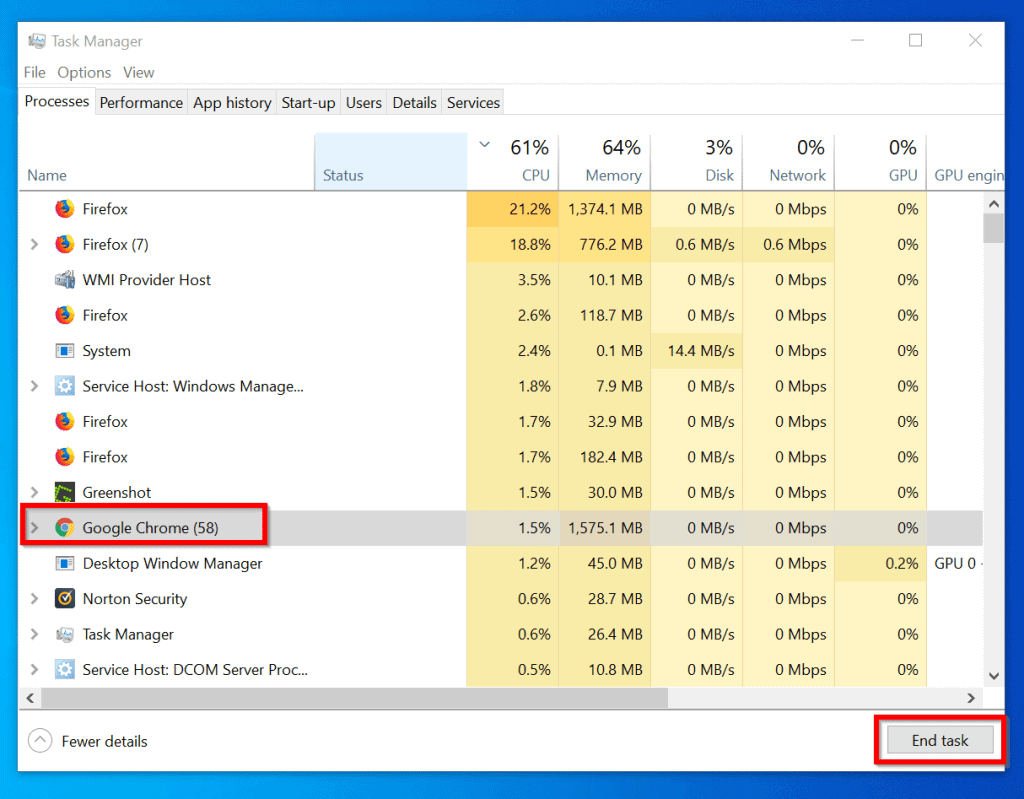
Task: Open the View menu
Action: 138,73
